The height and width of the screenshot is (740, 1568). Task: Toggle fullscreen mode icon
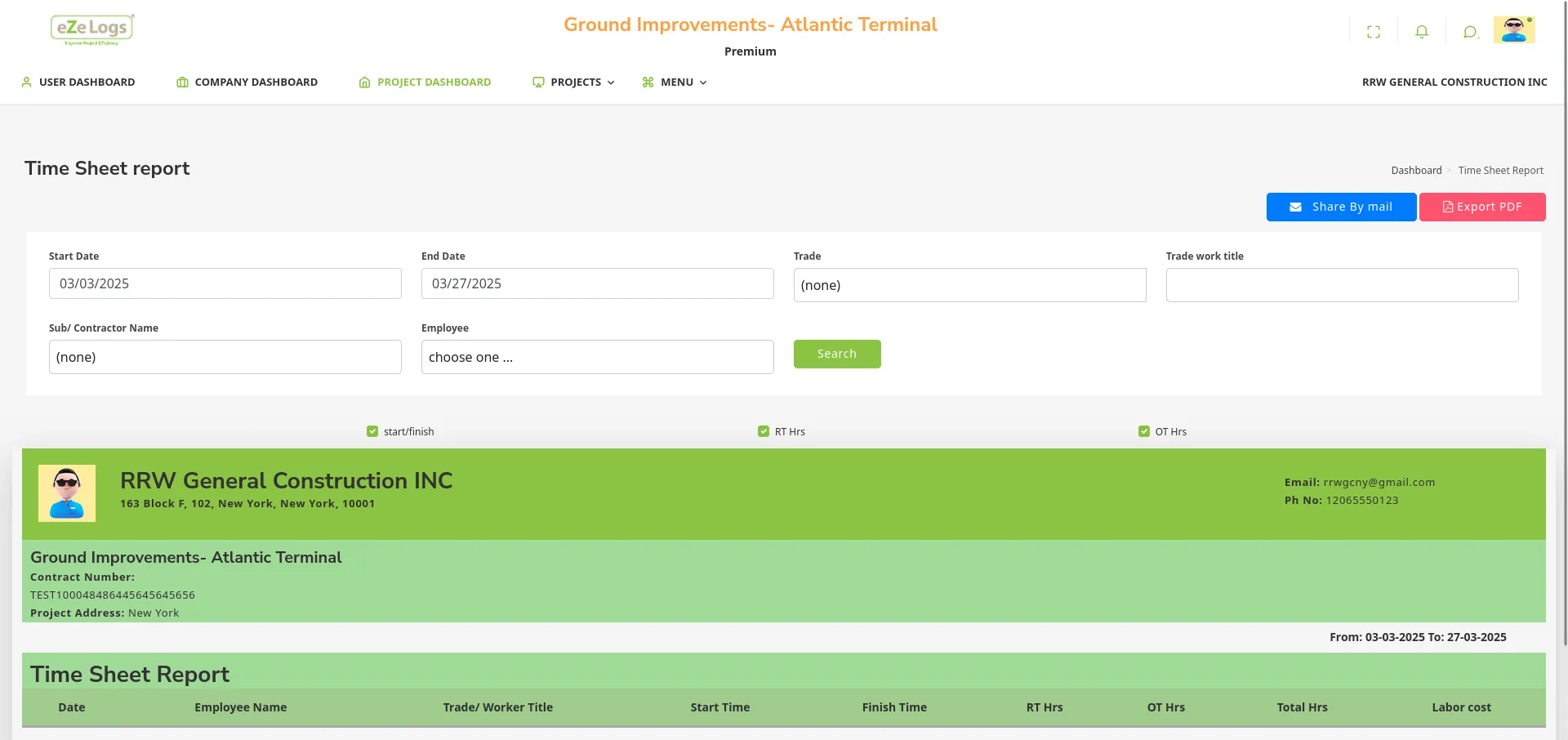pos(1374,32)
